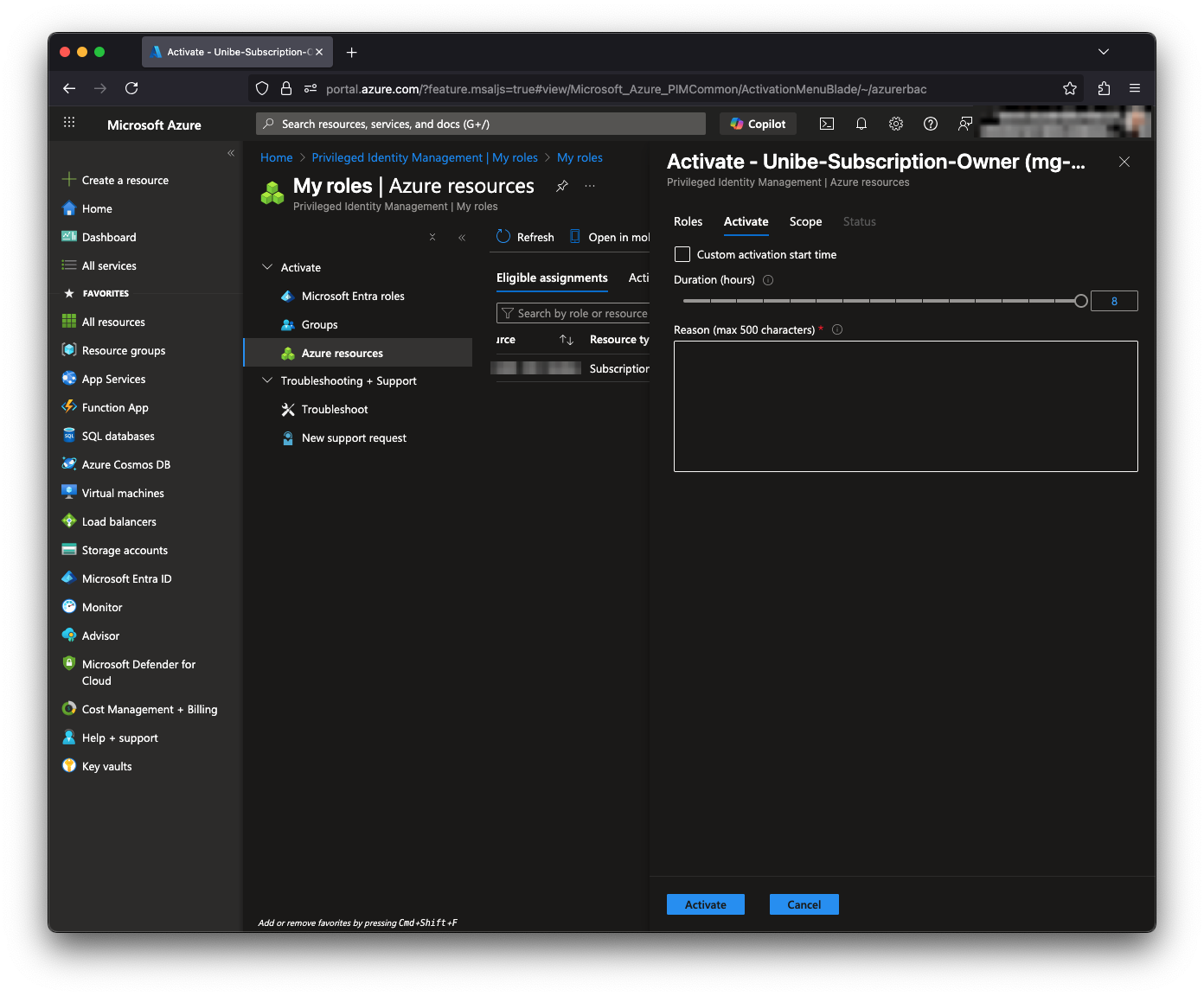This screenshot has width=1204, height=996.
Task: Collapse the left favorites sidebar
Action: pos(231,153)
